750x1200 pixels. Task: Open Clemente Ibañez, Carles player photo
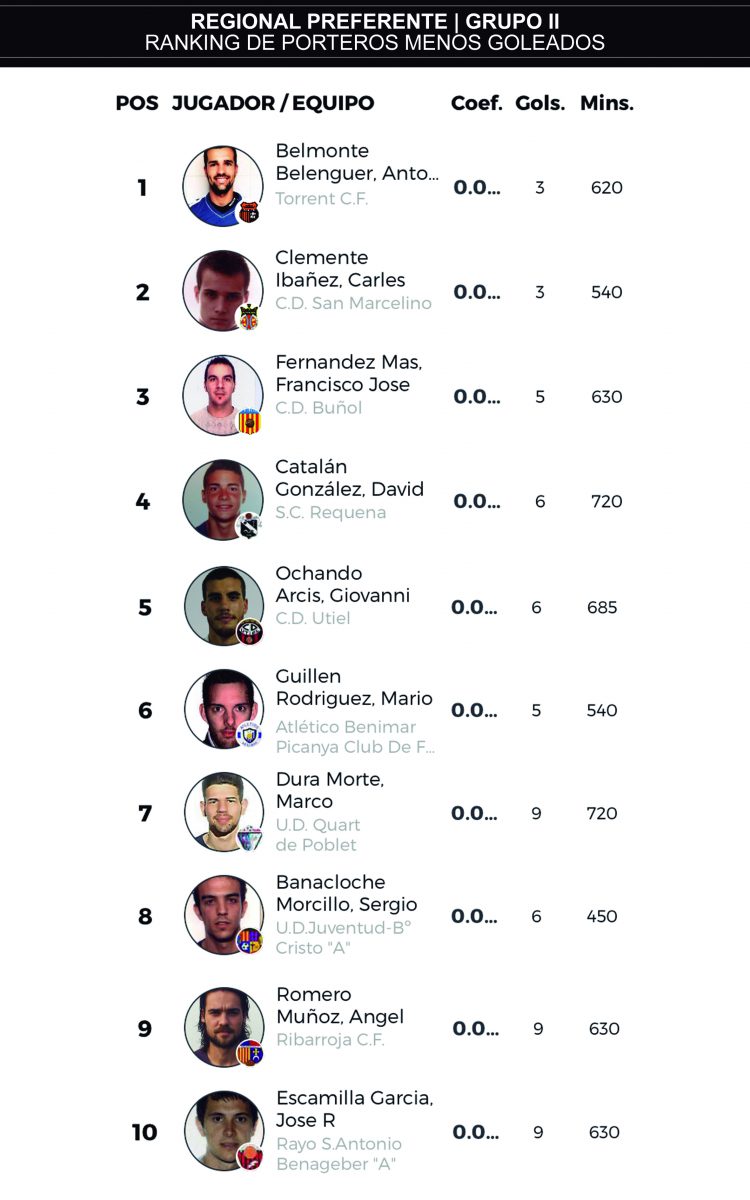[x=221, y=291]
